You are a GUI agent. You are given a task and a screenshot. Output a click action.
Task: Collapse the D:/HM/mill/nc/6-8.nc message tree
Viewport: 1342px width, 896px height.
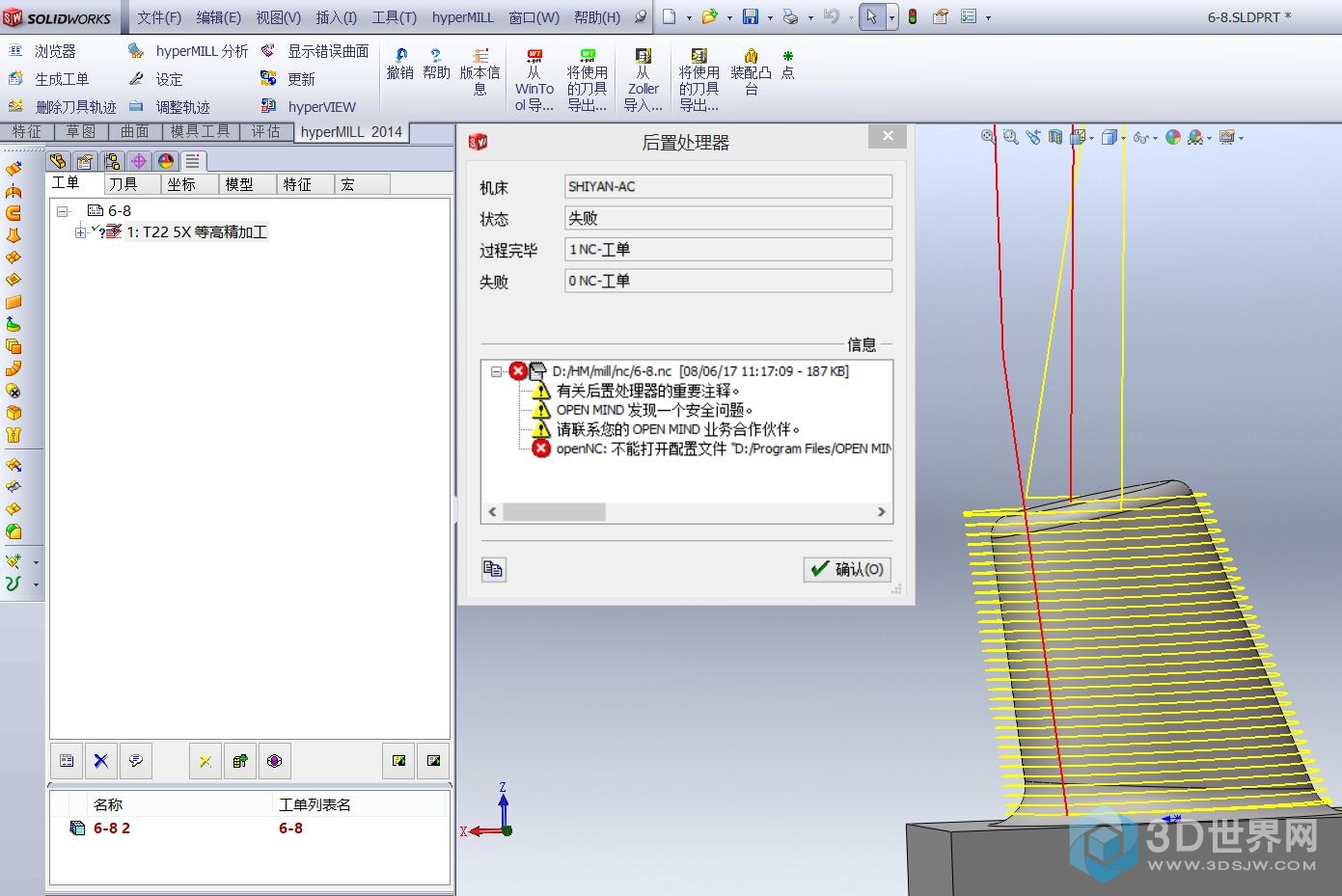pos(496,371)
